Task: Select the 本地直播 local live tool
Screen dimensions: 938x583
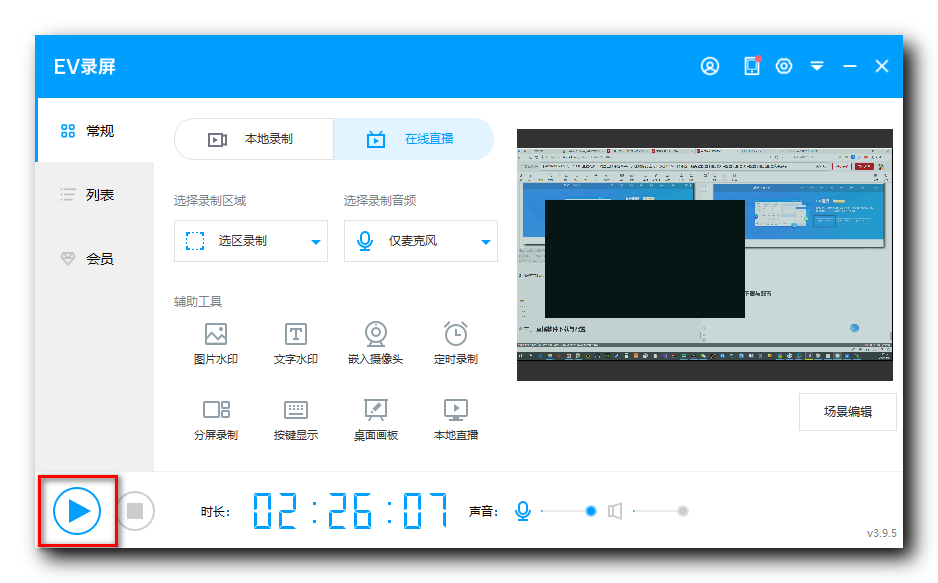Action: (x=454, y=419)
